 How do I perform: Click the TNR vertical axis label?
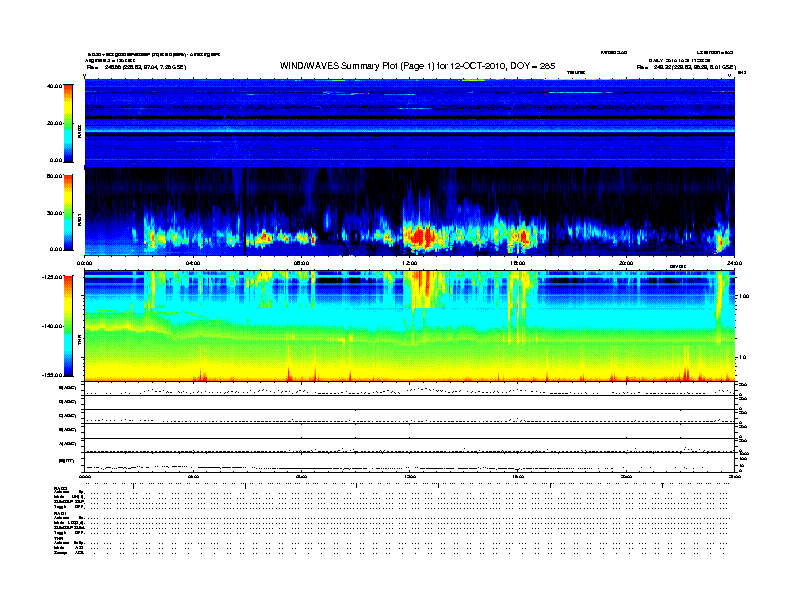point(79,341)
